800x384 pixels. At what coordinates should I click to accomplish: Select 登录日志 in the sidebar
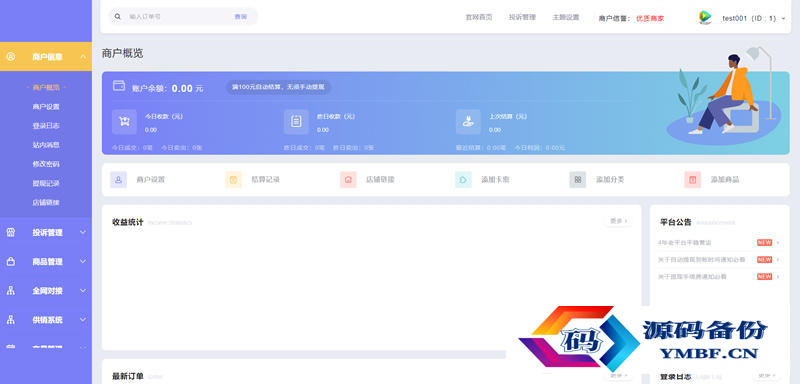point(46,126)
